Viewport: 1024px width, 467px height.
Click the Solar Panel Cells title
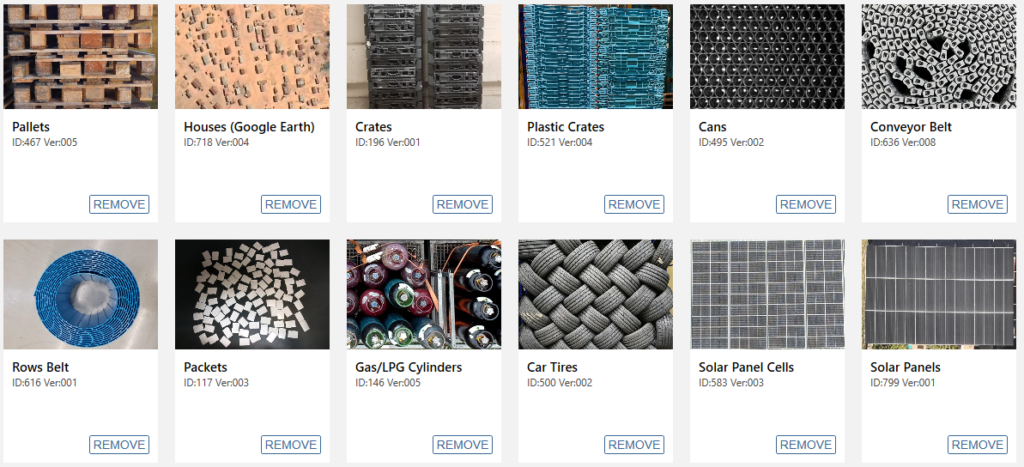coord(746,368)
